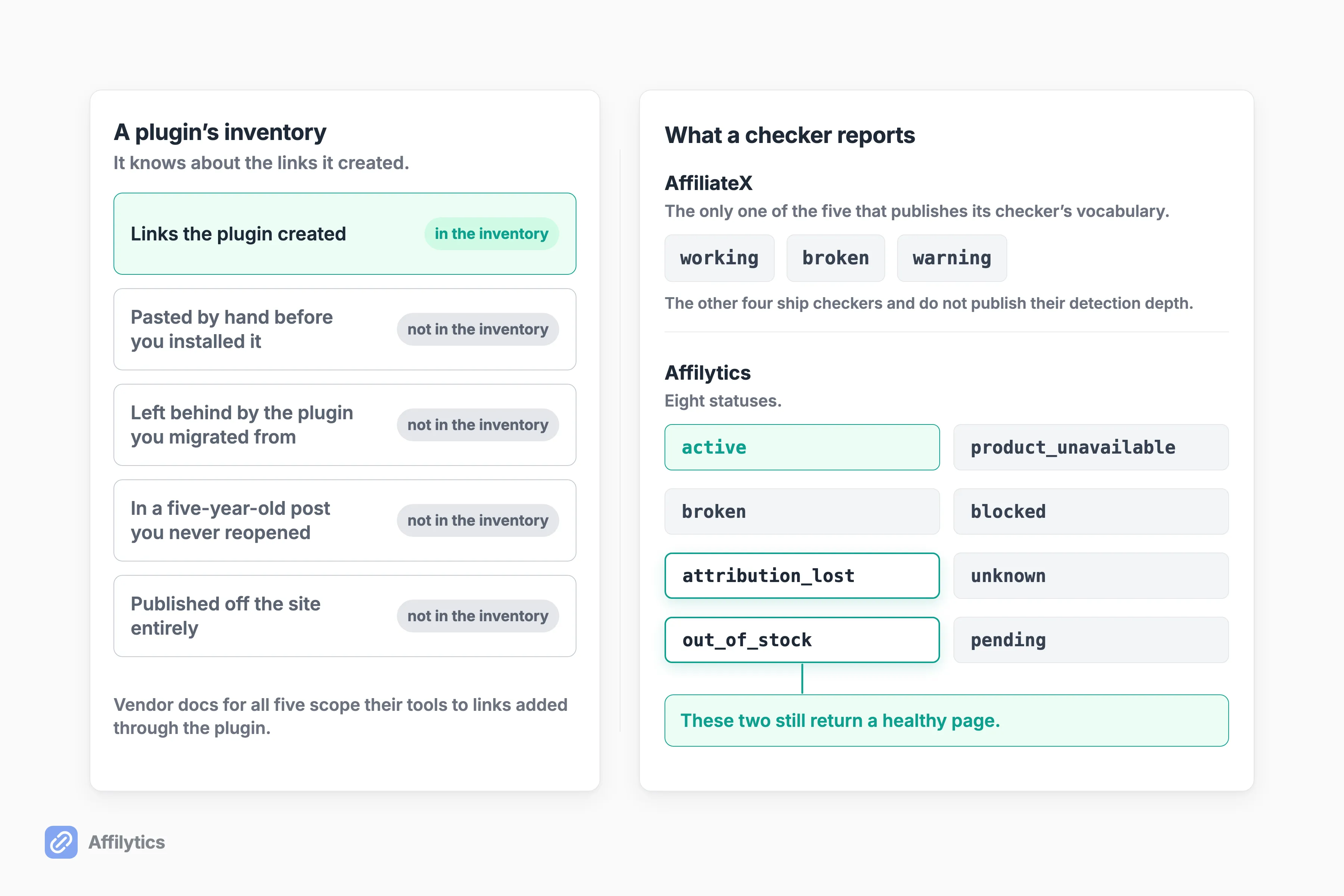This screenshot has width=1344, height=896.
Task: Click 'The only one of the five' sentence
Action: pyautogui.click(x=917, y=211)
